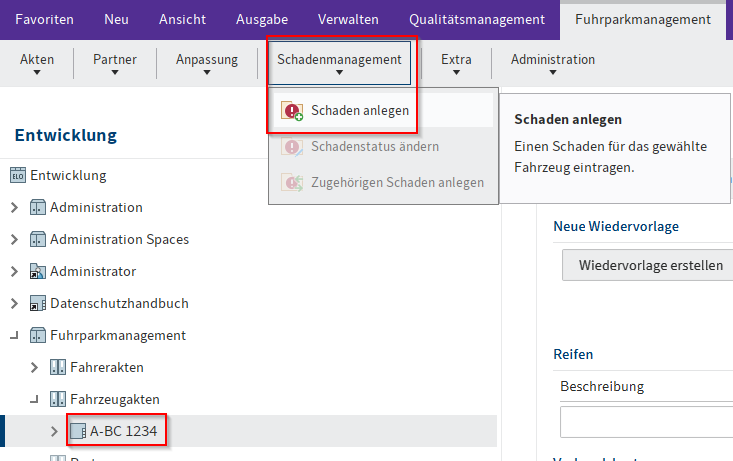
Task: Collapse the Fuhrparkmanagement tree node
Action: click(x=14, y=335)
